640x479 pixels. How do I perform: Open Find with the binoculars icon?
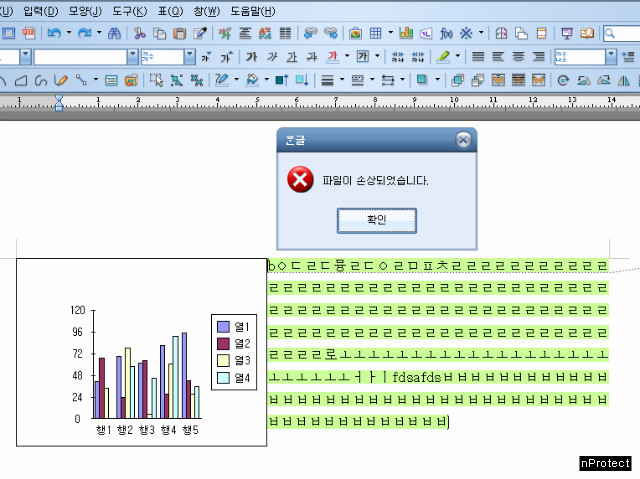point(114,33)
